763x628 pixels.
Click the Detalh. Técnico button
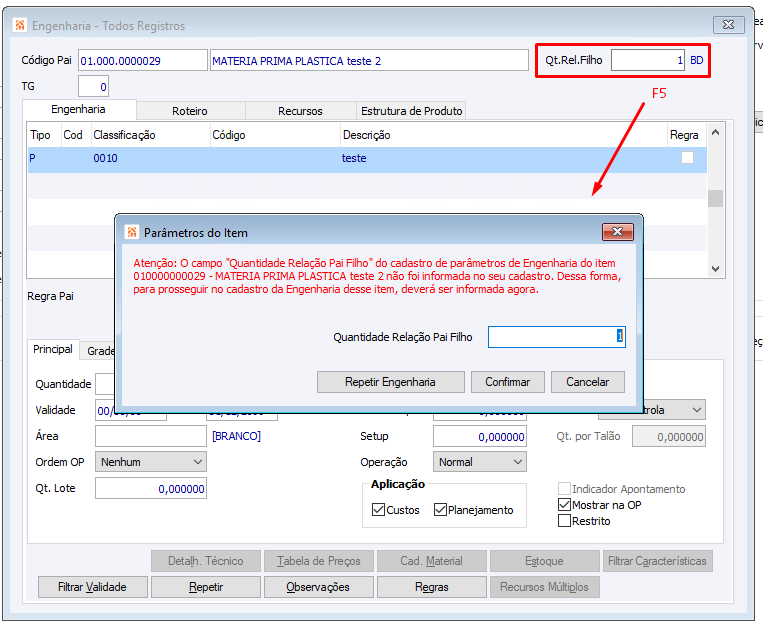pos(206,561)
